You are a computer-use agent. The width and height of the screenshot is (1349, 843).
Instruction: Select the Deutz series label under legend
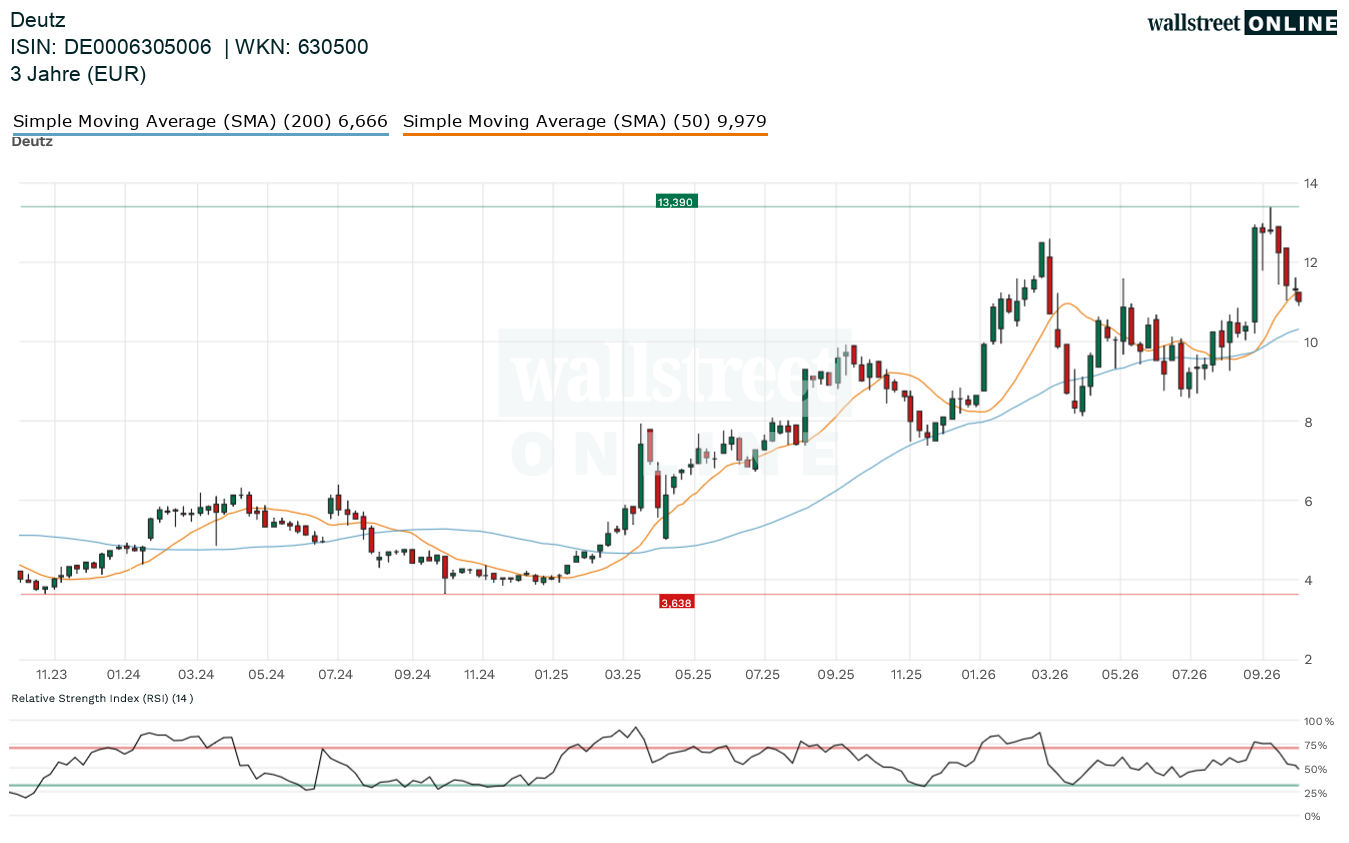(x=32, y=141)
